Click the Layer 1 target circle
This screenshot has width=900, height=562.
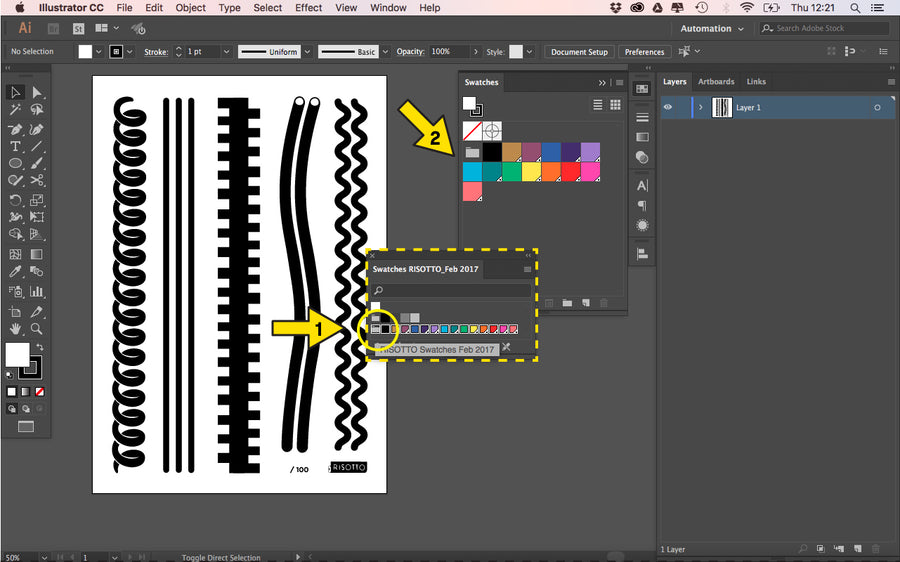pos(877,107)
